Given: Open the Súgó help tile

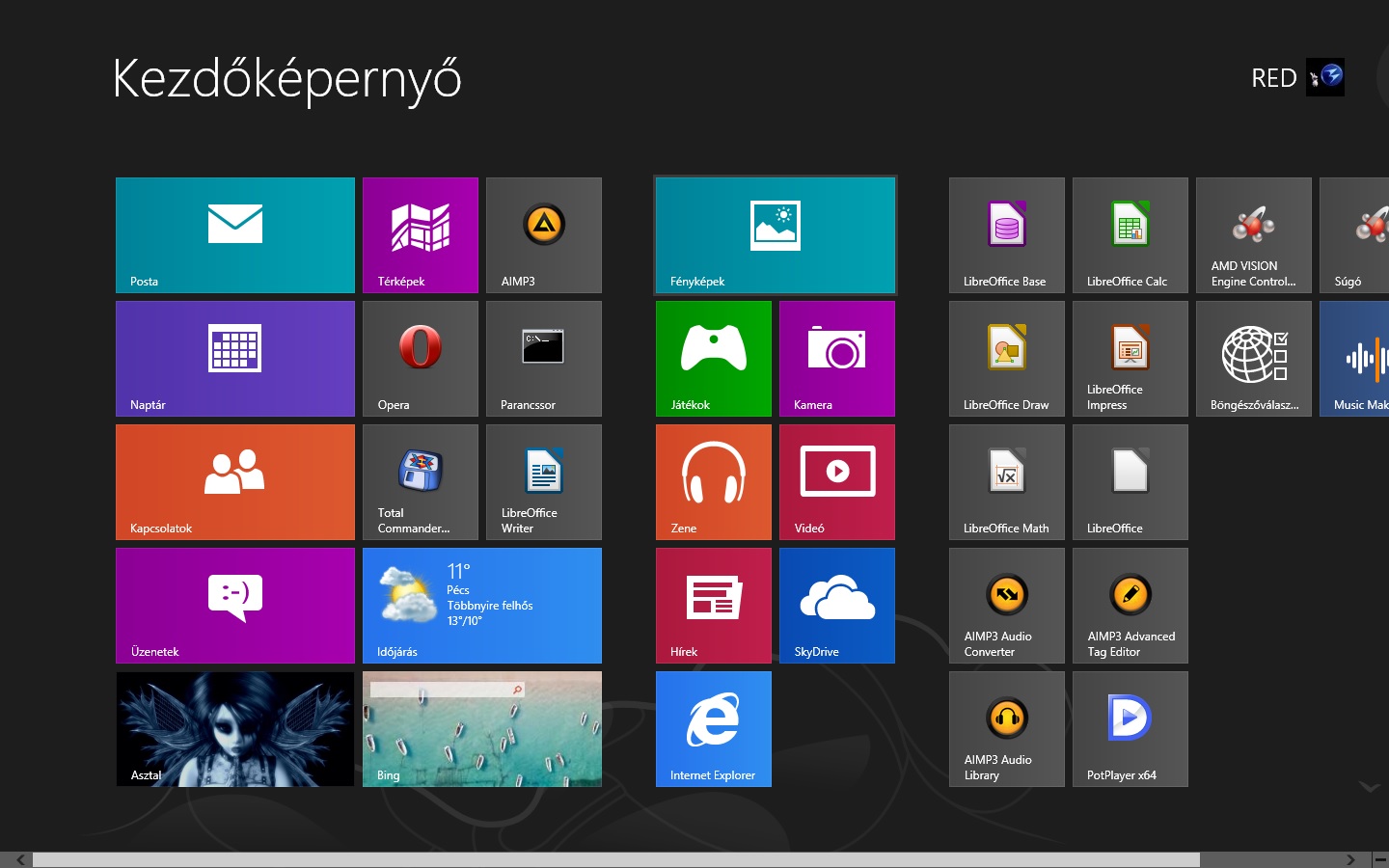Looking at the screenshot, I should pos(1354,235).
